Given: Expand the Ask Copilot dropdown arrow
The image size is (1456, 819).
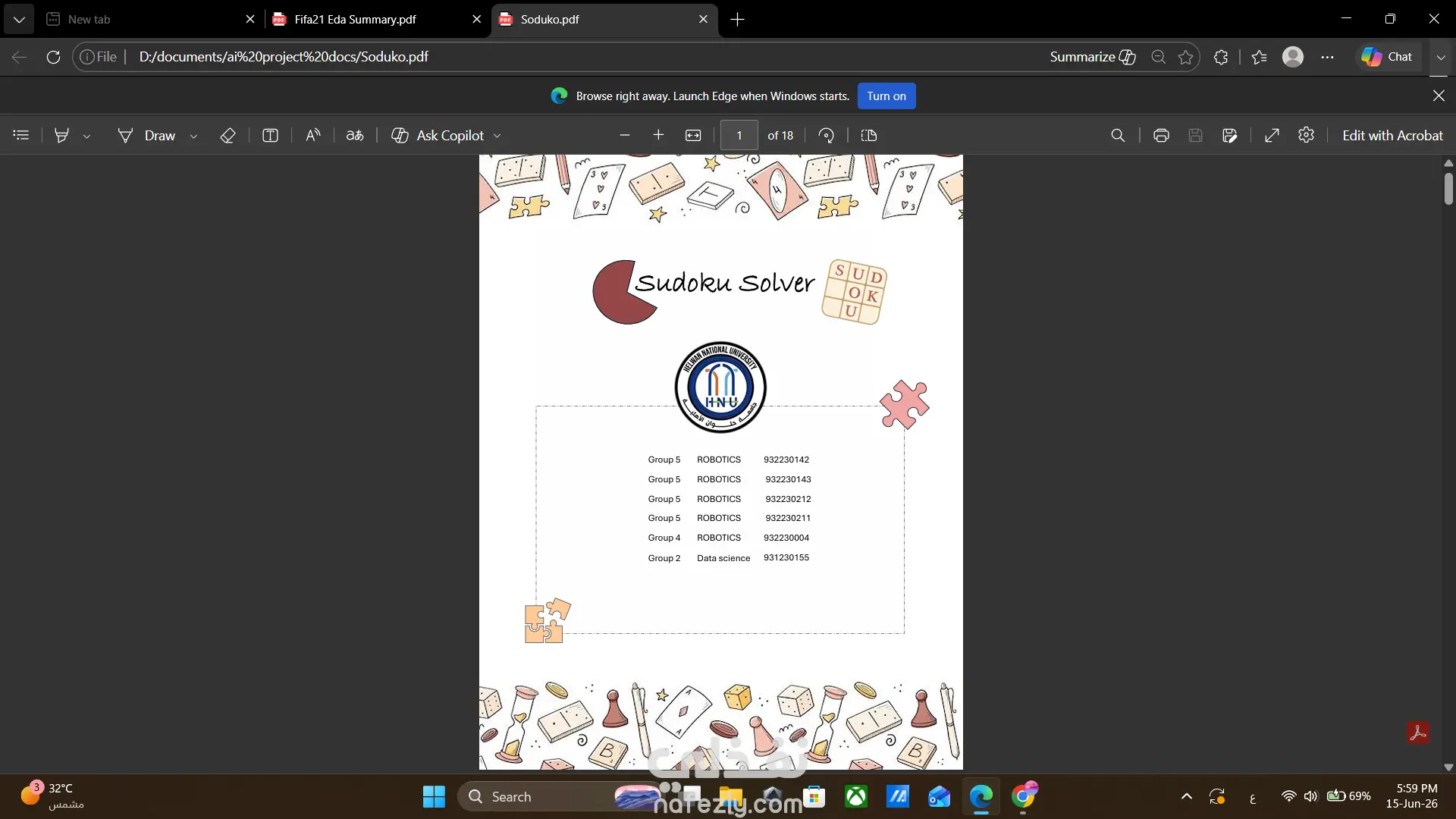Looking at the screenshot, I should 497,136.
